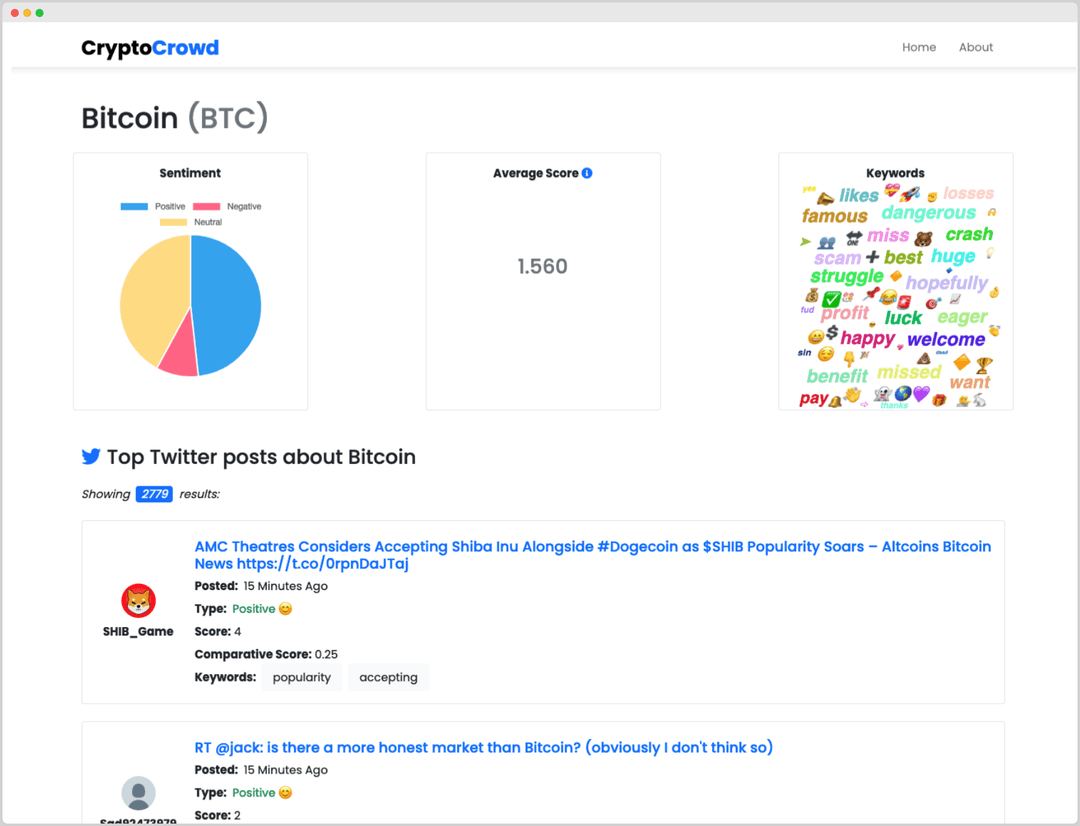The width and height of the screenshot is (1080, 826).
Task: Click the green checkmark emoji above 'profit'
Action: pyautogui.click(x=831, y=299)
